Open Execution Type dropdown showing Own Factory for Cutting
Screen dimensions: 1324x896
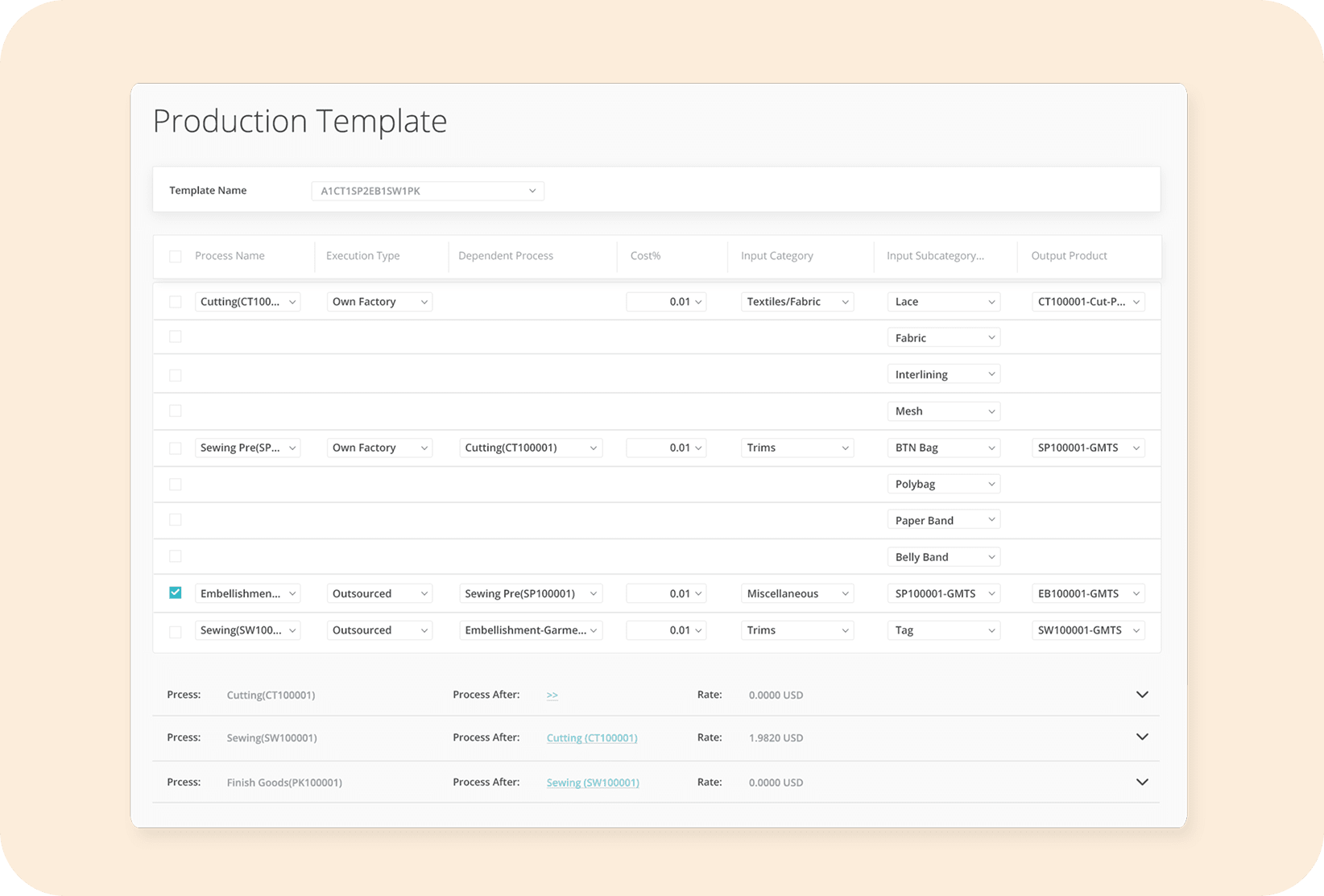pyautogui.click(x=379, y=302)
